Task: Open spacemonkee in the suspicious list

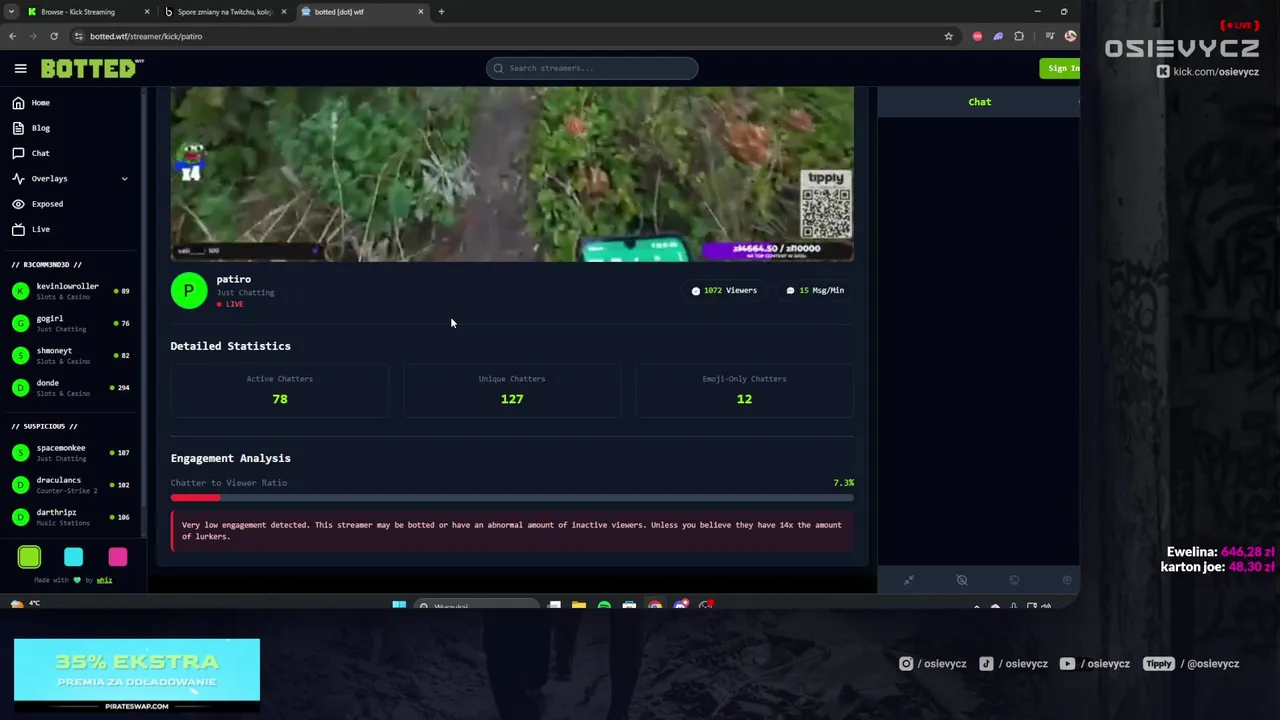Action: [71, 452]
